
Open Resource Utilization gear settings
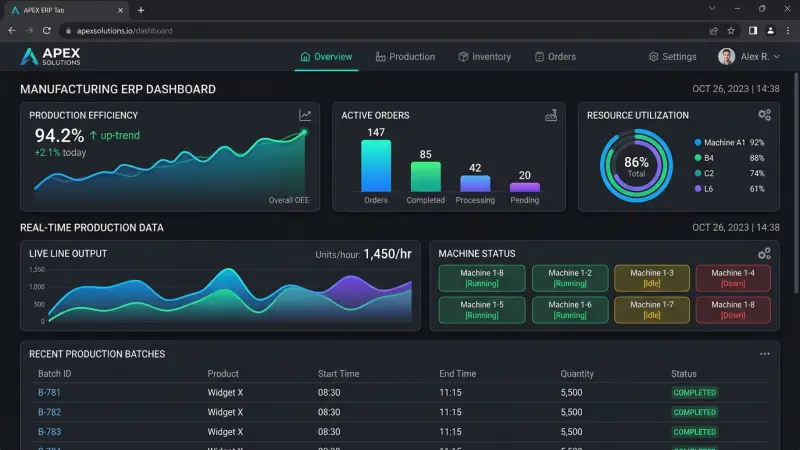pyautogui.click(x=764, y=115)
